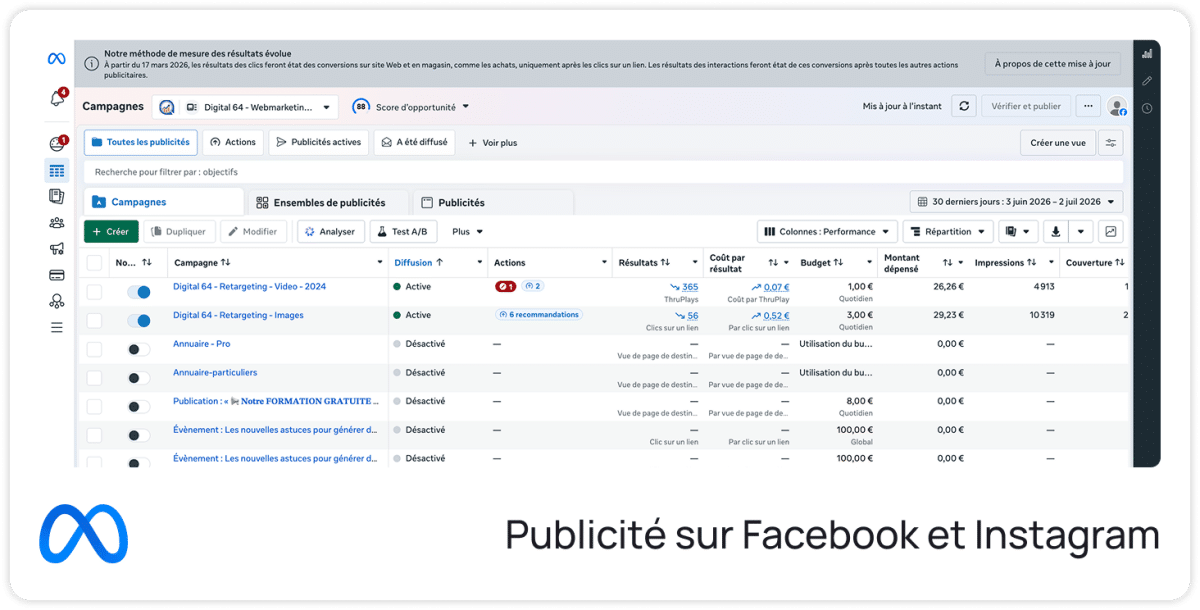Click the Créer une vue button
The image size is (1200, 610).
click(x=1058, y=143)
